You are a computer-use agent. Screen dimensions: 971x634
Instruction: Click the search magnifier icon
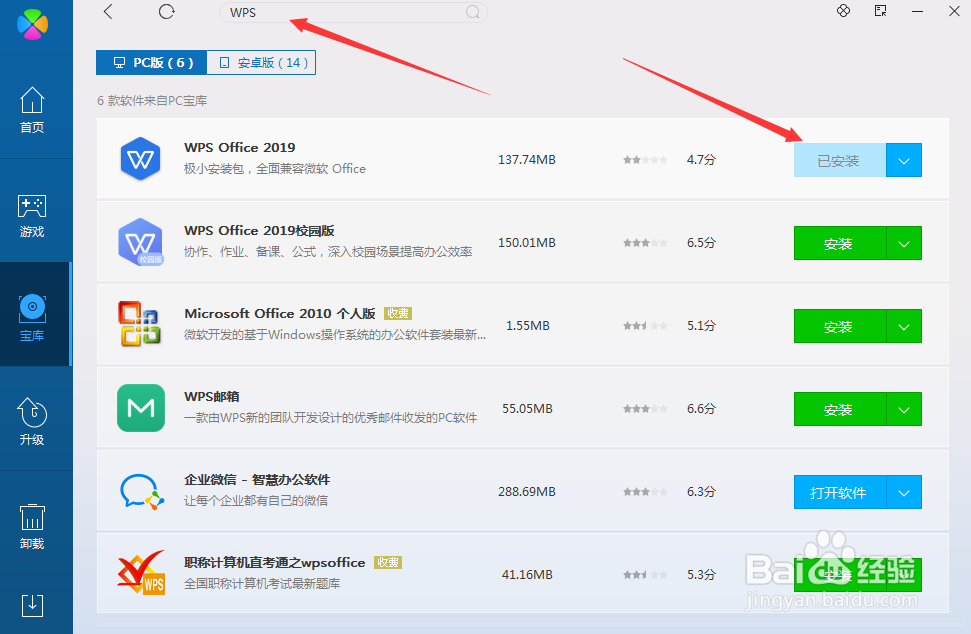pyautogui.click(x=472, y=12)
